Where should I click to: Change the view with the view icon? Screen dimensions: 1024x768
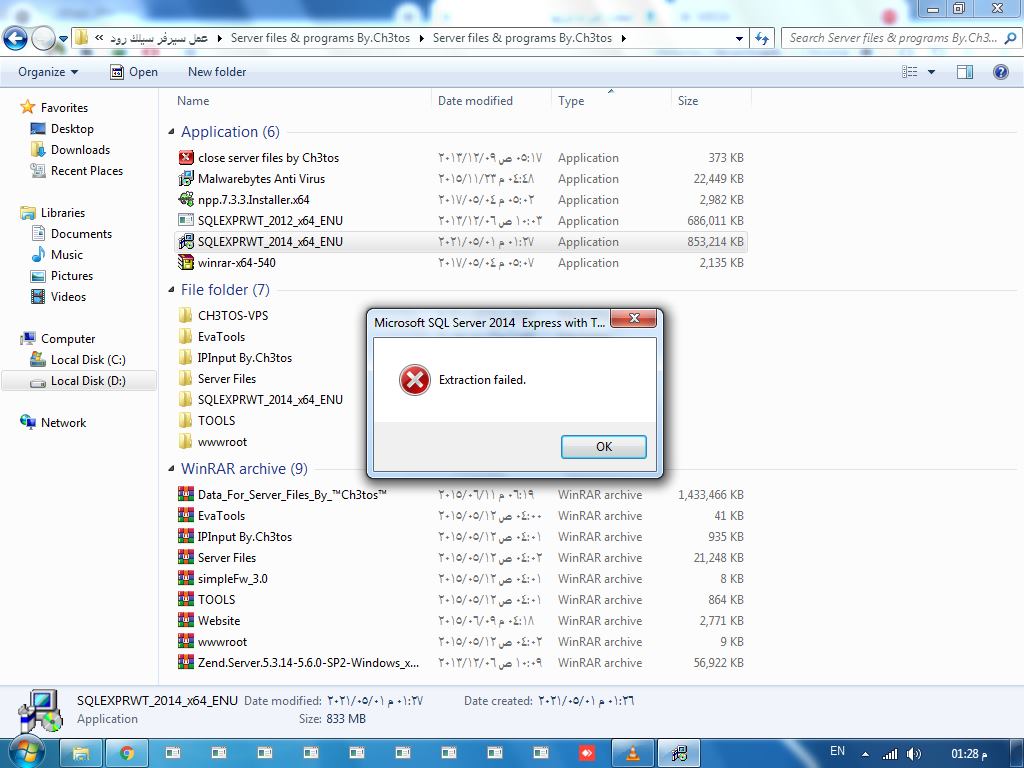coord(910,72)
